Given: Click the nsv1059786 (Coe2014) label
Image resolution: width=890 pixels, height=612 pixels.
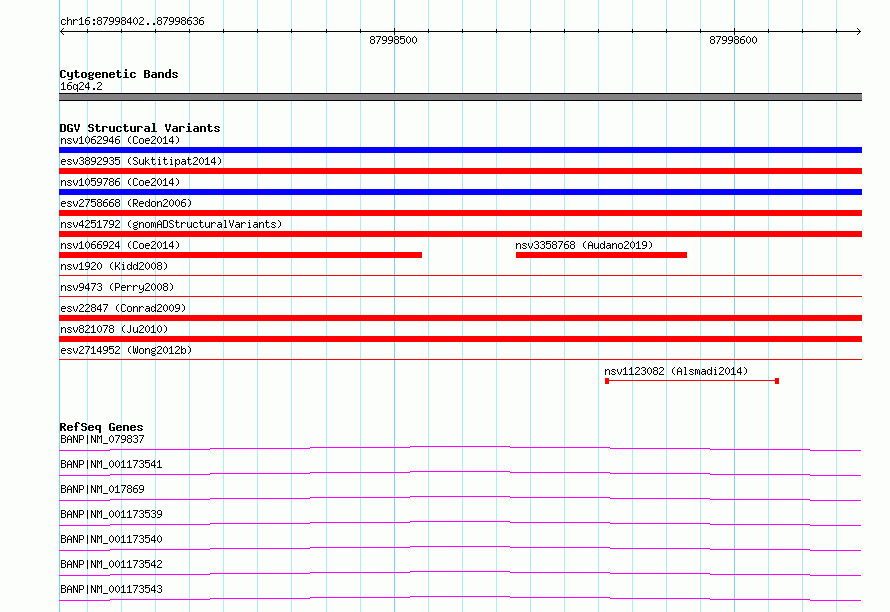Looking at the screenshot, I should [x=120, y=182].
